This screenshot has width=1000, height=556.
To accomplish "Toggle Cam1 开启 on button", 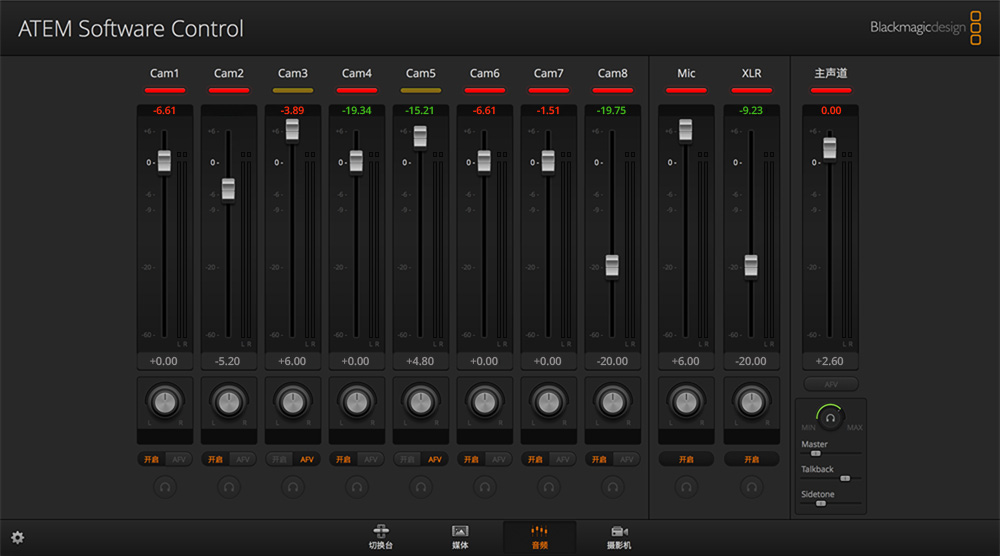I will (152, 459).
